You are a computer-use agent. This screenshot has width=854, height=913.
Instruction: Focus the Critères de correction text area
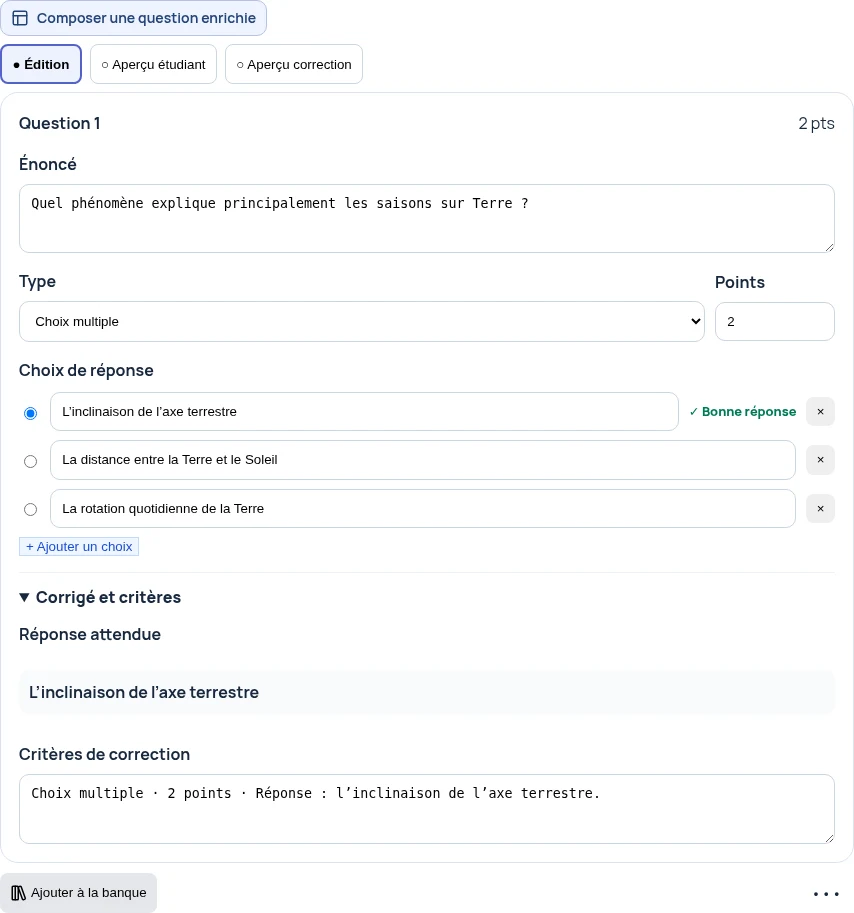tap(427, 809)
